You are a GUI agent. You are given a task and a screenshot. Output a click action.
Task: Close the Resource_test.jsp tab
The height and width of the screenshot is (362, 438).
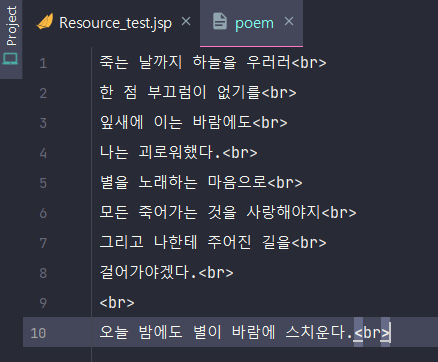pos(186,22)
